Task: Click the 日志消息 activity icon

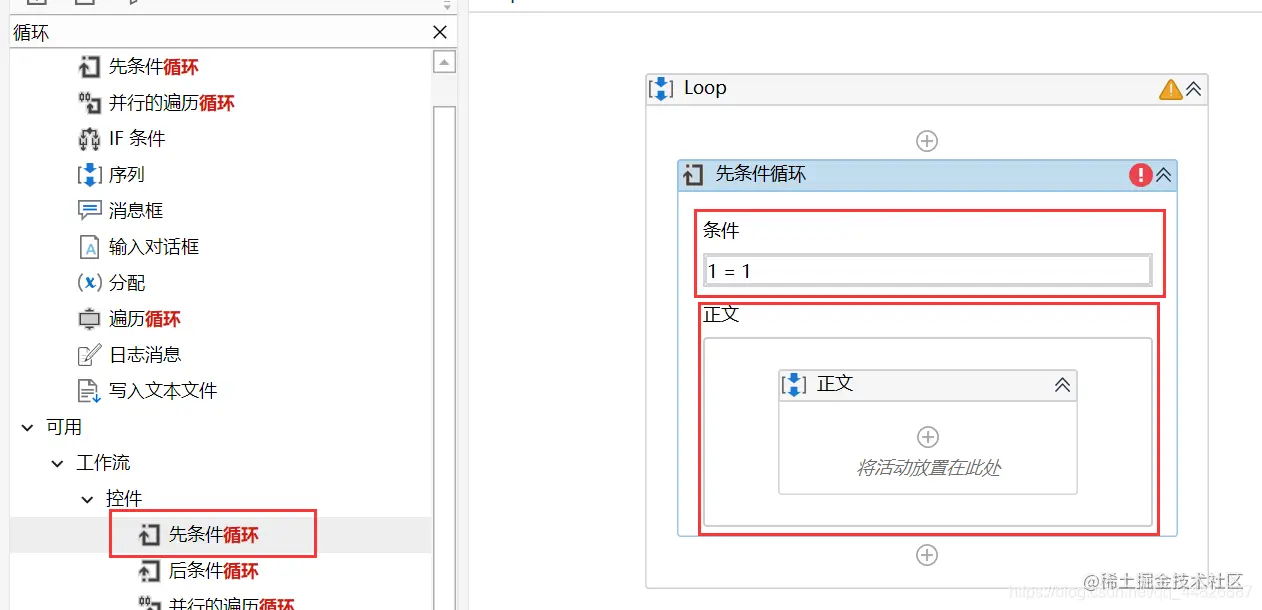Action: (89, 355)
